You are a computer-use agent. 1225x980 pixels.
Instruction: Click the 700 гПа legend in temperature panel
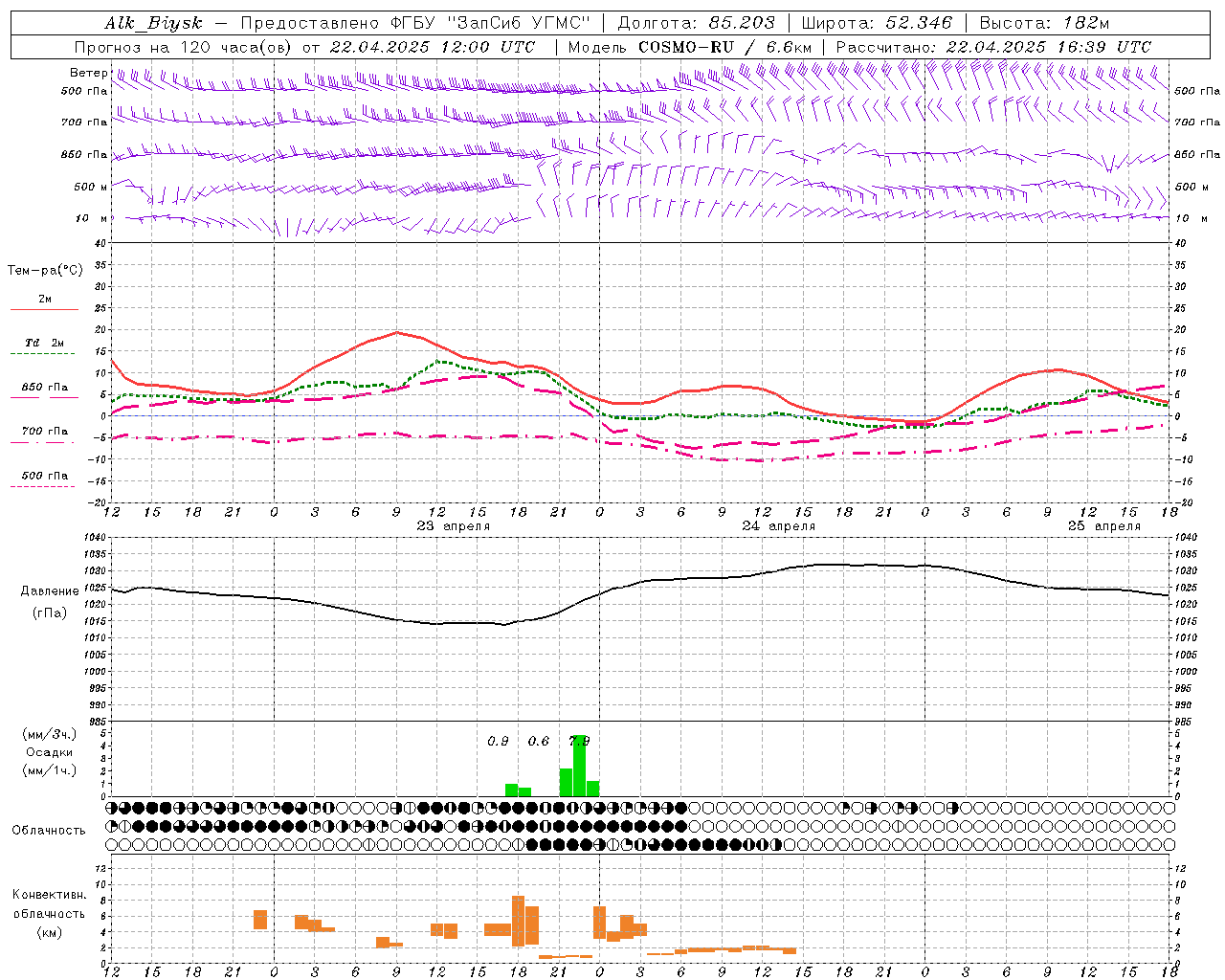click(x=45, y=431)
